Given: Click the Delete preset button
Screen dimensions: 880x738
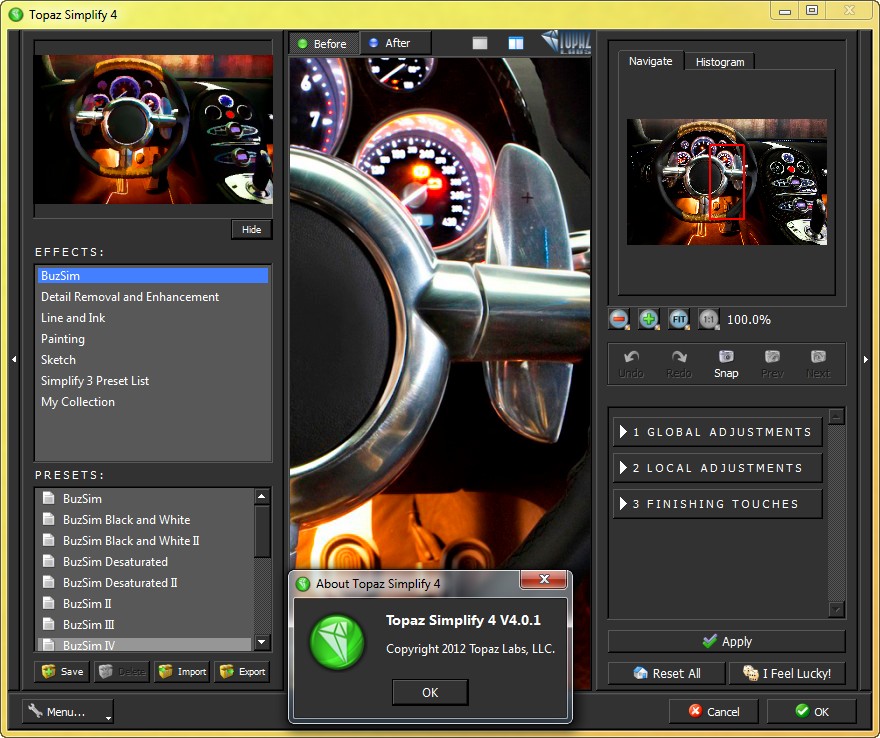Looking at the screenshot, I should (122, 671).
